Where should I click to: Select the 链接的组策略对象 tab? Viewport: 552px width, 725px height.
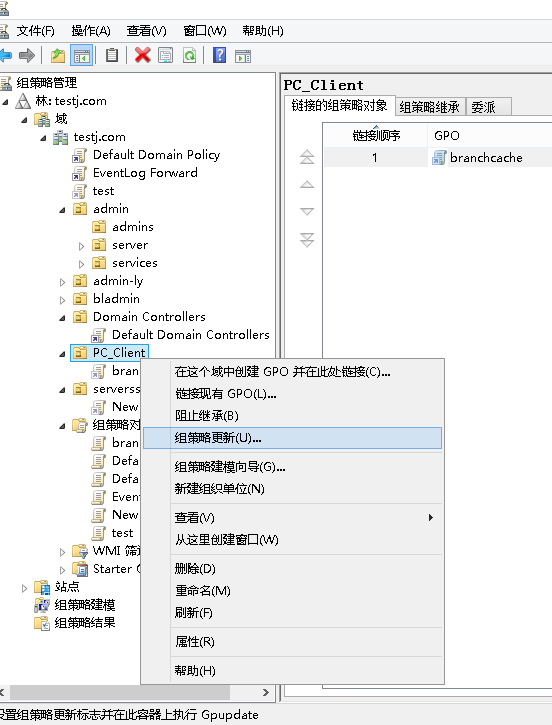coord(339,105)
